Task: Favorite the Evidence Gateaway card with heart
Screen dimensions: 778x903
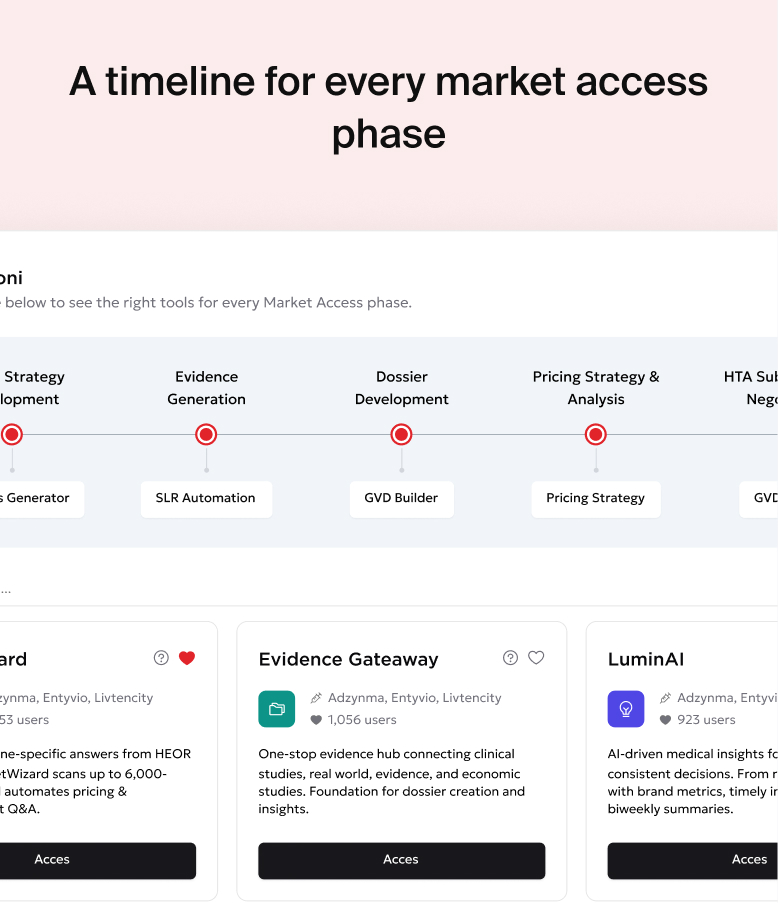Action: coord(536,658)
